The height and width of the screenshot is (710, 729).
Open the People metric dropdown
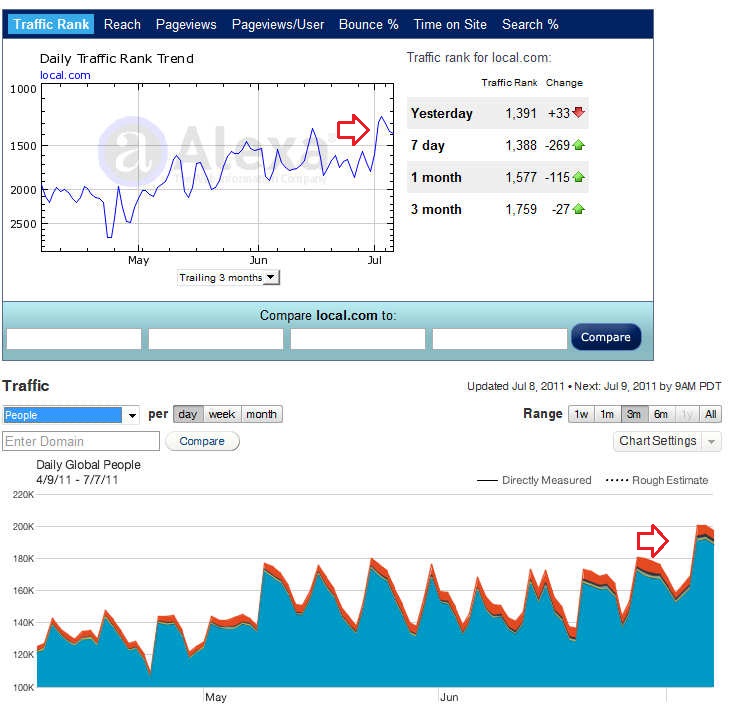[x=71, y=415]
